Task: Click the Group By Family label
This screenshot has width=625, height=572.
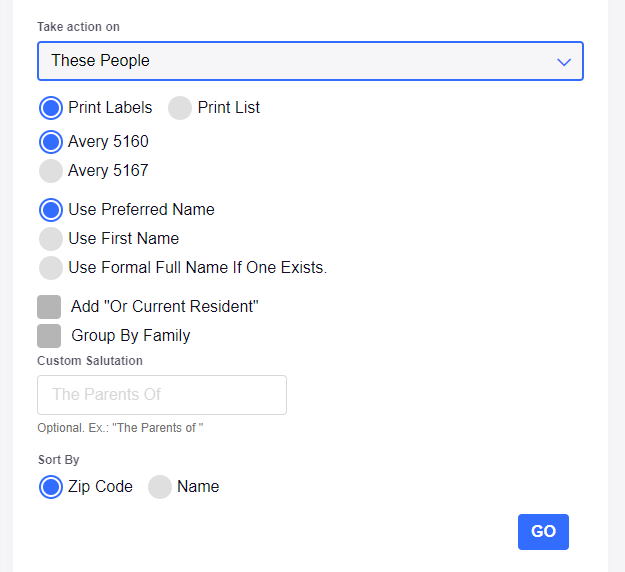Action: pos(131,336)
